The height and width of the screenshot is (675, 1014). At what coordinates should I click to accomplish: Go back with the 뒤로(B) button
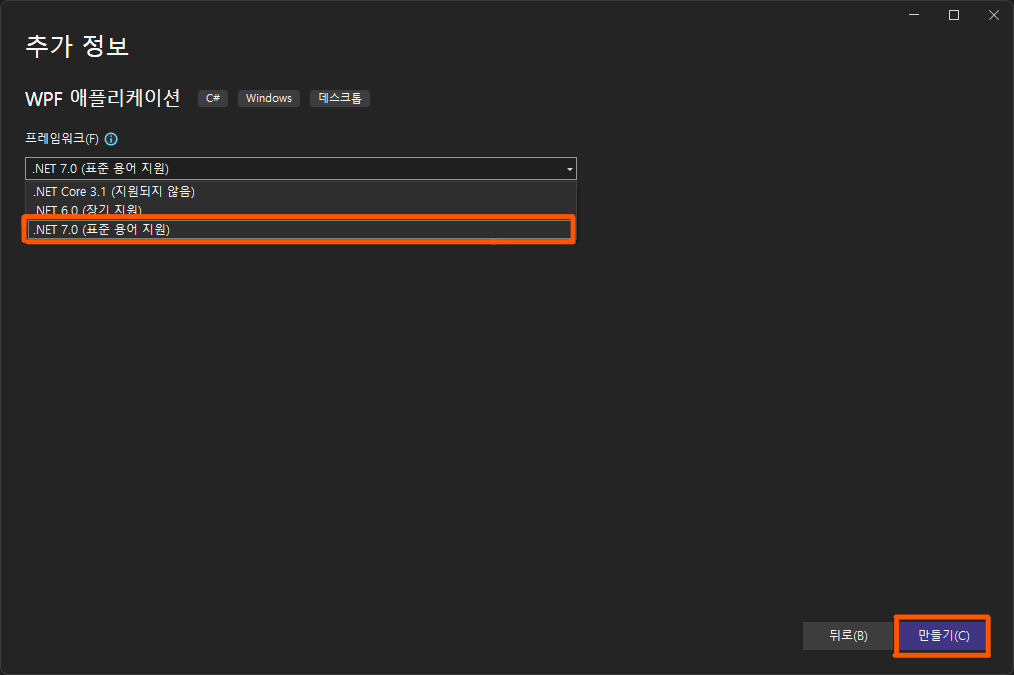[x=848, y=636]
